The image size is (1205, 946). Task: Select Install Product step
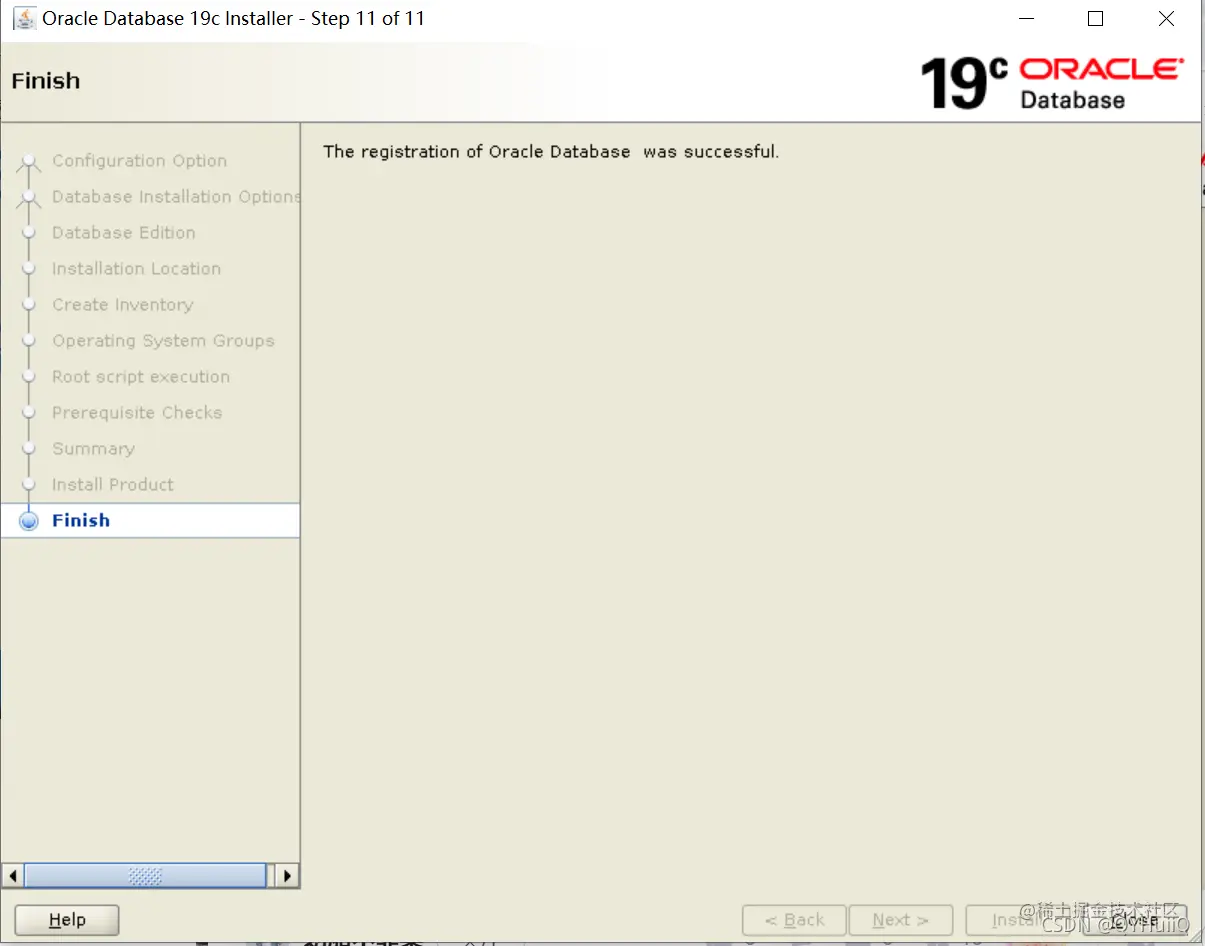113,485
